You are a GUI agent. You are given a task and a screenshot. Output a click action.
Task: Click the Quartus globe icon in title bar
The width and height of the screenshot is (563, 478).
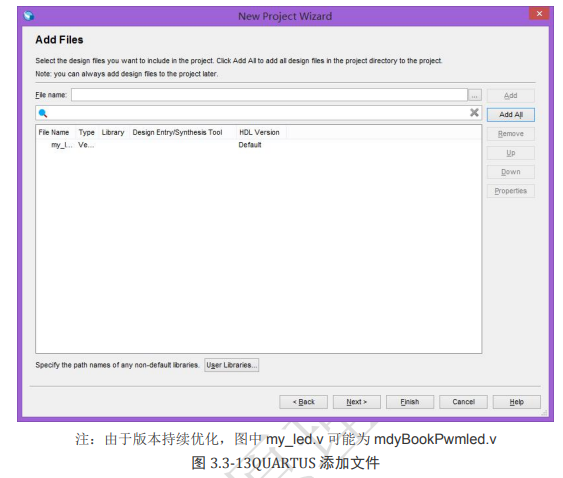point(29,16)
